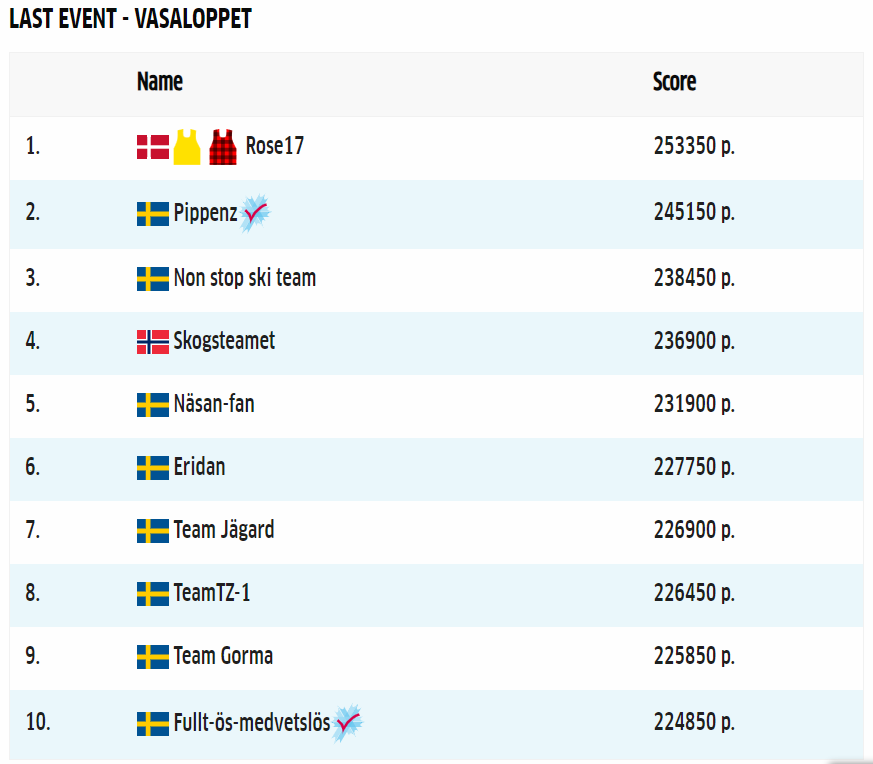Open the Rose17 team name
This screenshot has height=764, width=873.
point(274,146)
